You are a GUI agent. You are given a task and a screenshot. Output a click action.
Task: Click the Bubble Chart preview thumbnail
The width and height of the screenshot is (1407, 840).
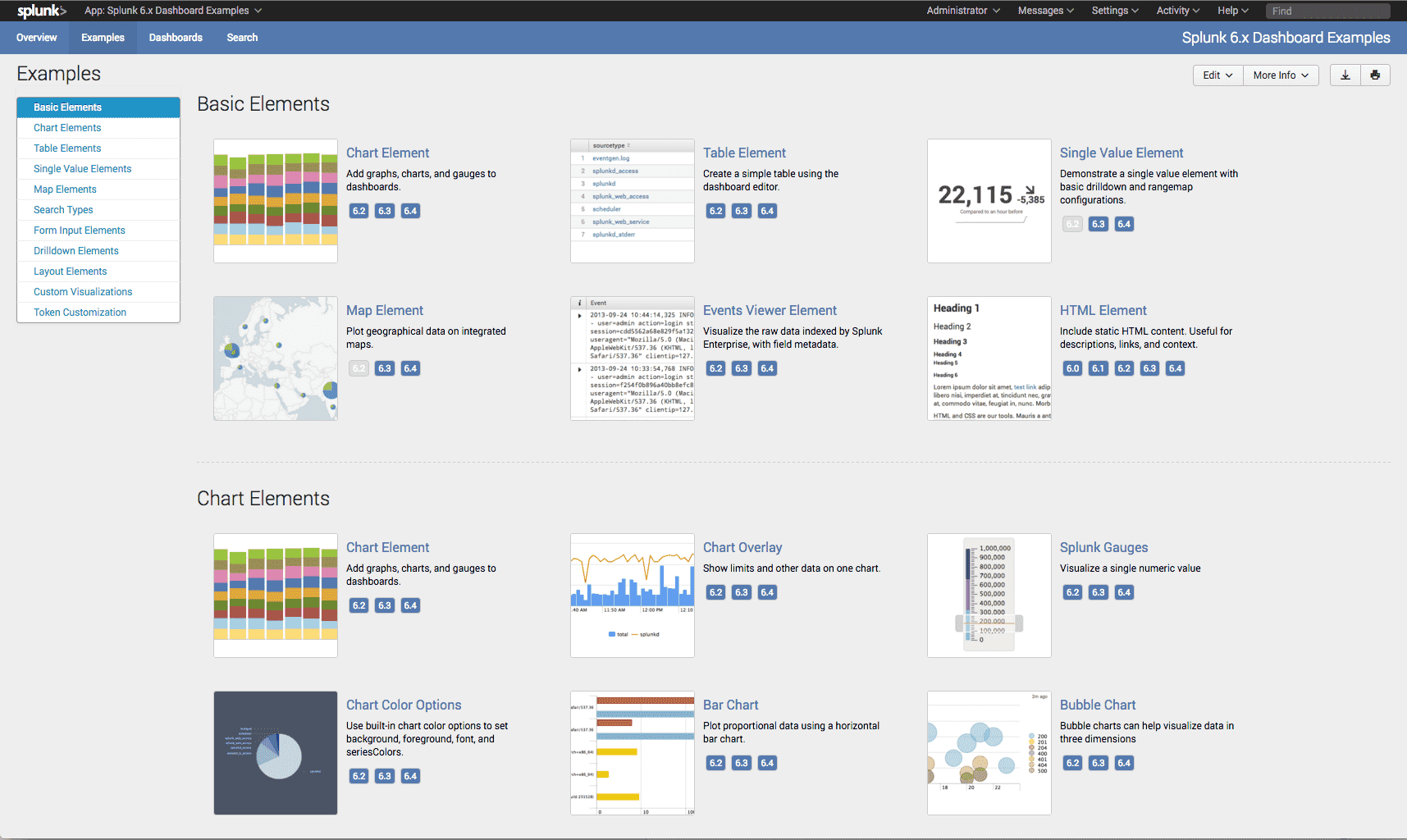[988, 753]
